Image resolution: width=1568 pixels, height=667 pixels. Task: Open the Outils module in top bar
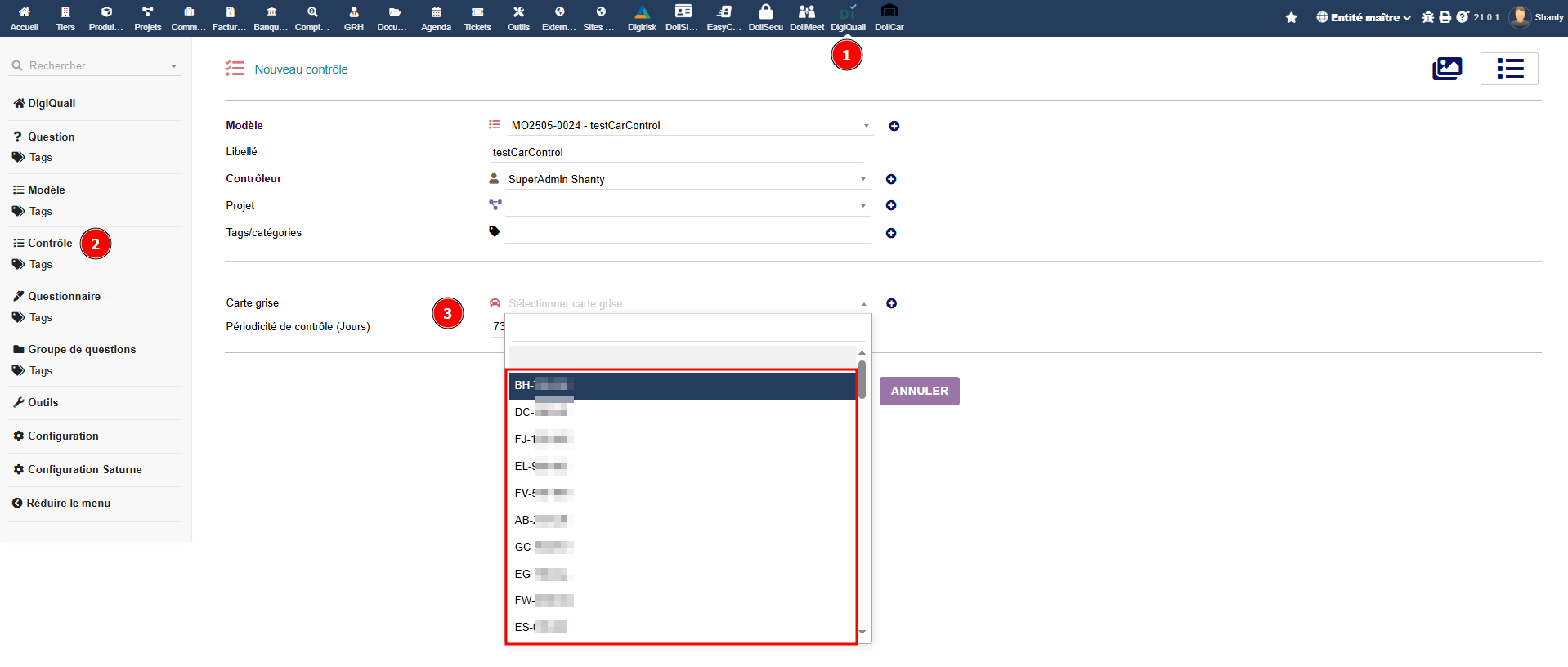(519, 18)
